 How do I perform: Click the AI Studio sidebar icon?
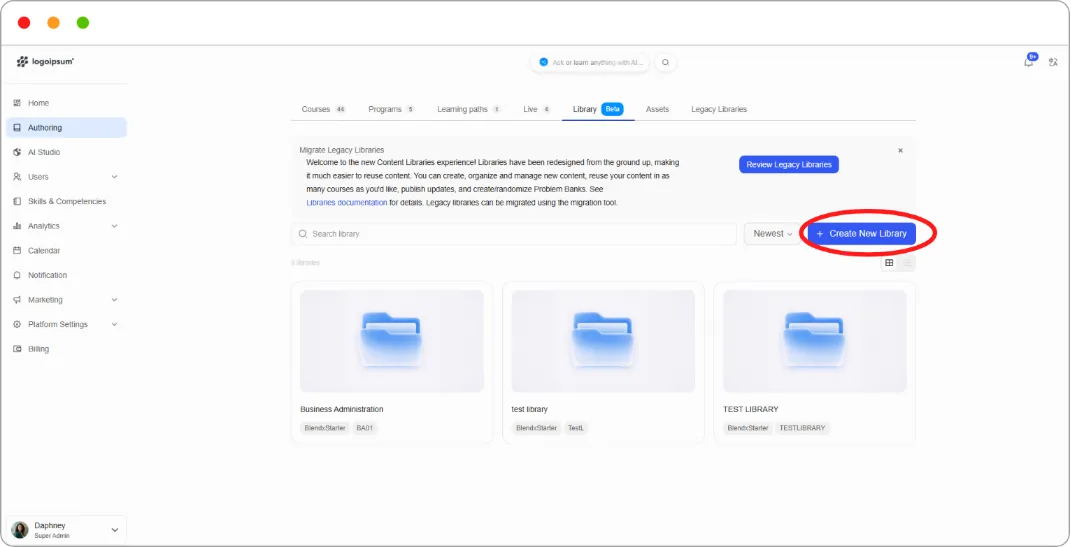[17, 152]
